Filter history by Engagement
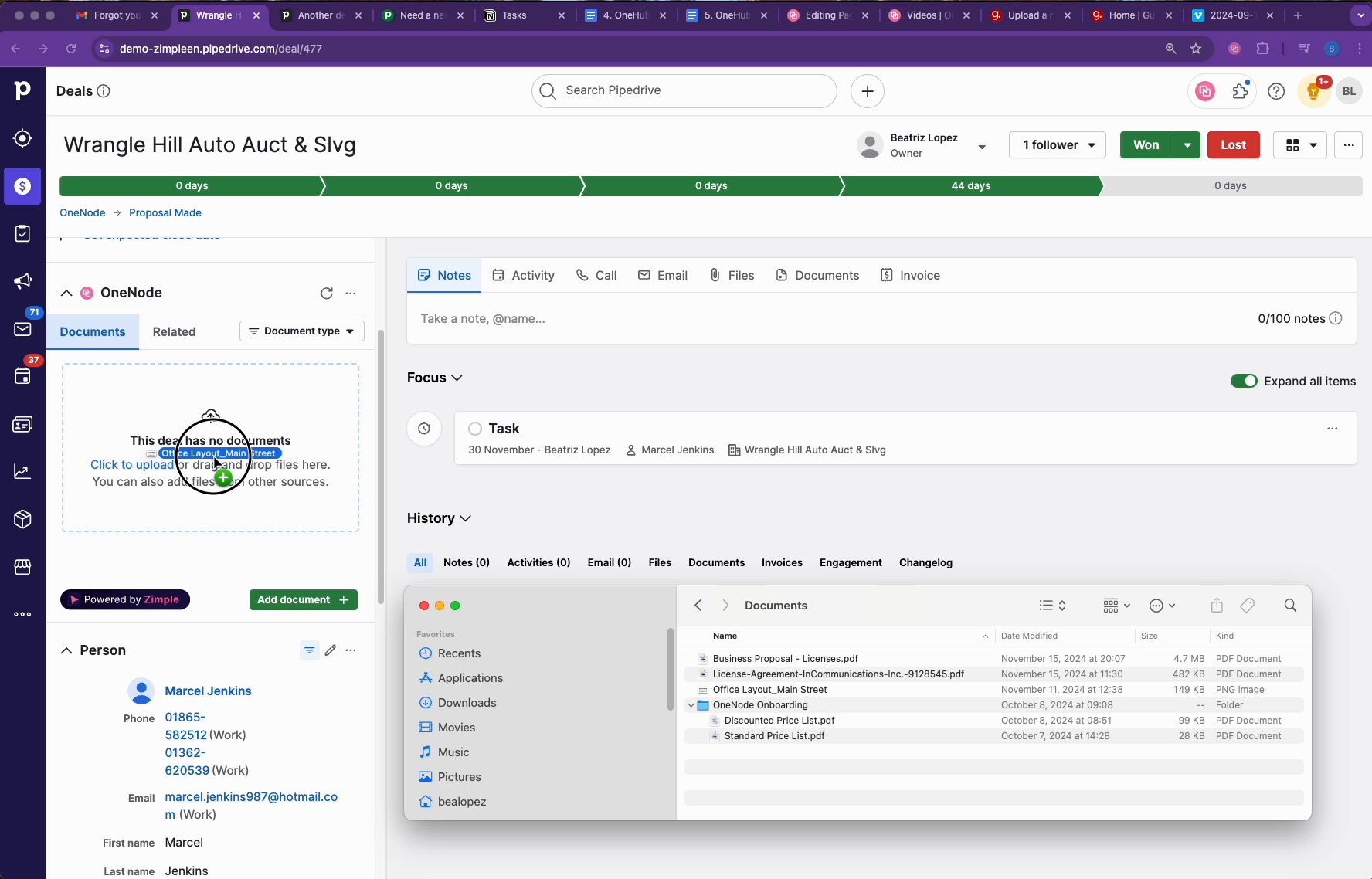 coord(851,563)
